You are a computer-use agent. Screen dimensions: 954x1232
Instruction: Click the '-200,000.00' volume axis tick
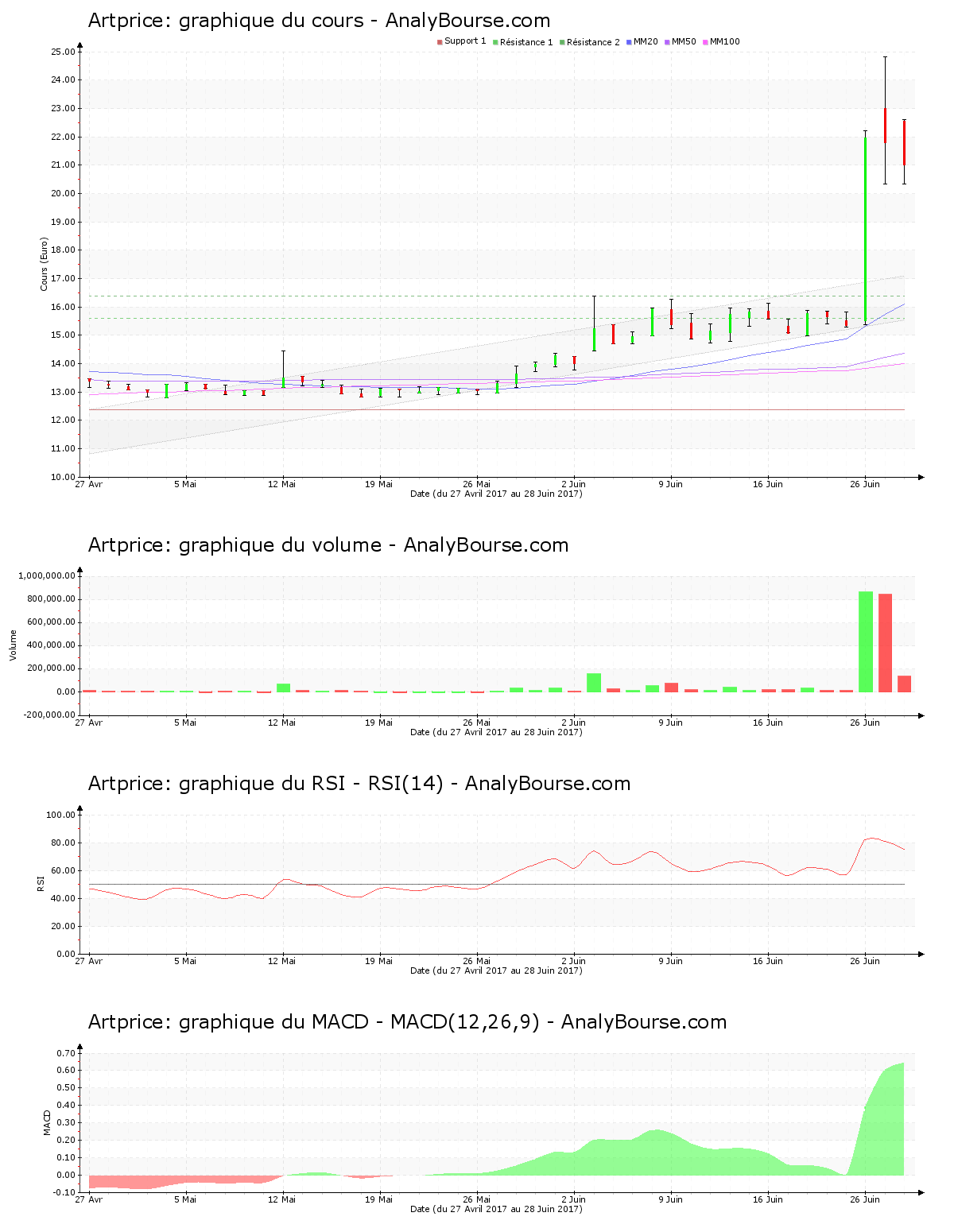(48, 715)
